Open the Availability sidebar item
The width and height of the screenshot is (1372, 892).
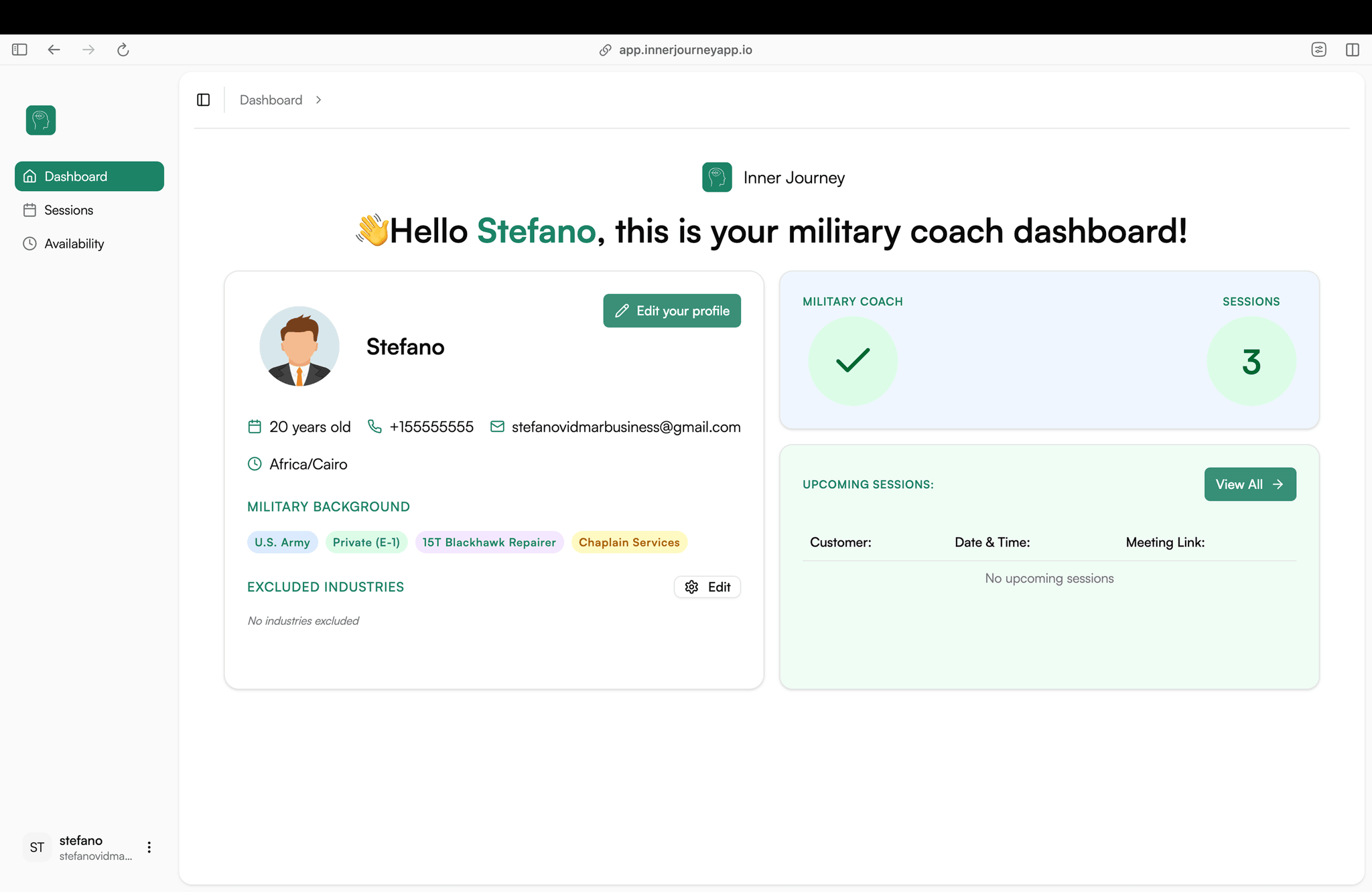pos(74,244)
